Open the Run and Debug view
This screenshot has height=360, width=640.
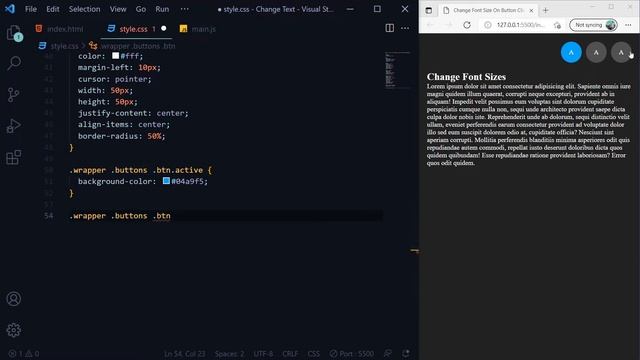coord(14,126)
